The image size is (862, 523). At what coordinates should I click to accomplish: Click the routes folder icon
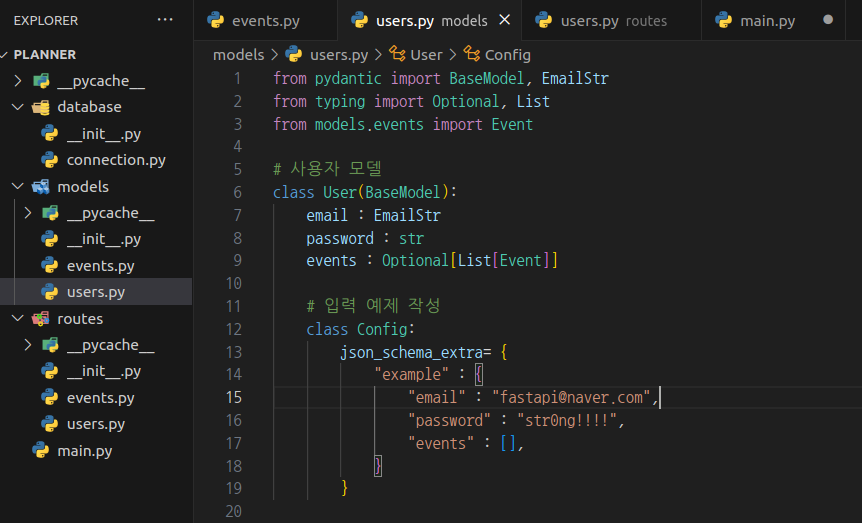pos(41,318)
